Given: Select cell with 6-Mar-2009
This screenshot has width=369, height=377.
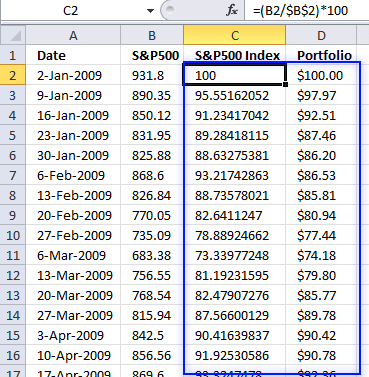Looking at the screenshot, I should pyautogui.click(x=73, y=255).
